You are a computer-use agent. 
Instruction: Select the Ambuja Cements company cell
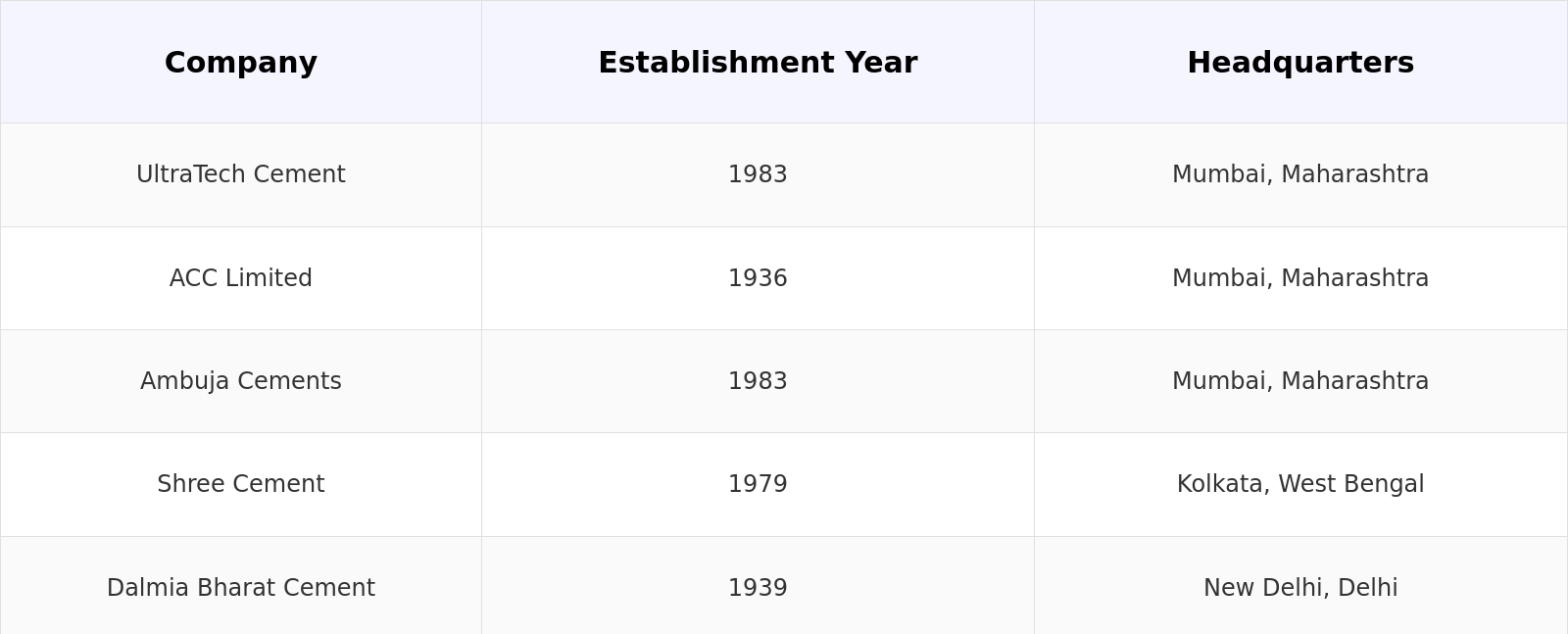click(x=240, y=381)
